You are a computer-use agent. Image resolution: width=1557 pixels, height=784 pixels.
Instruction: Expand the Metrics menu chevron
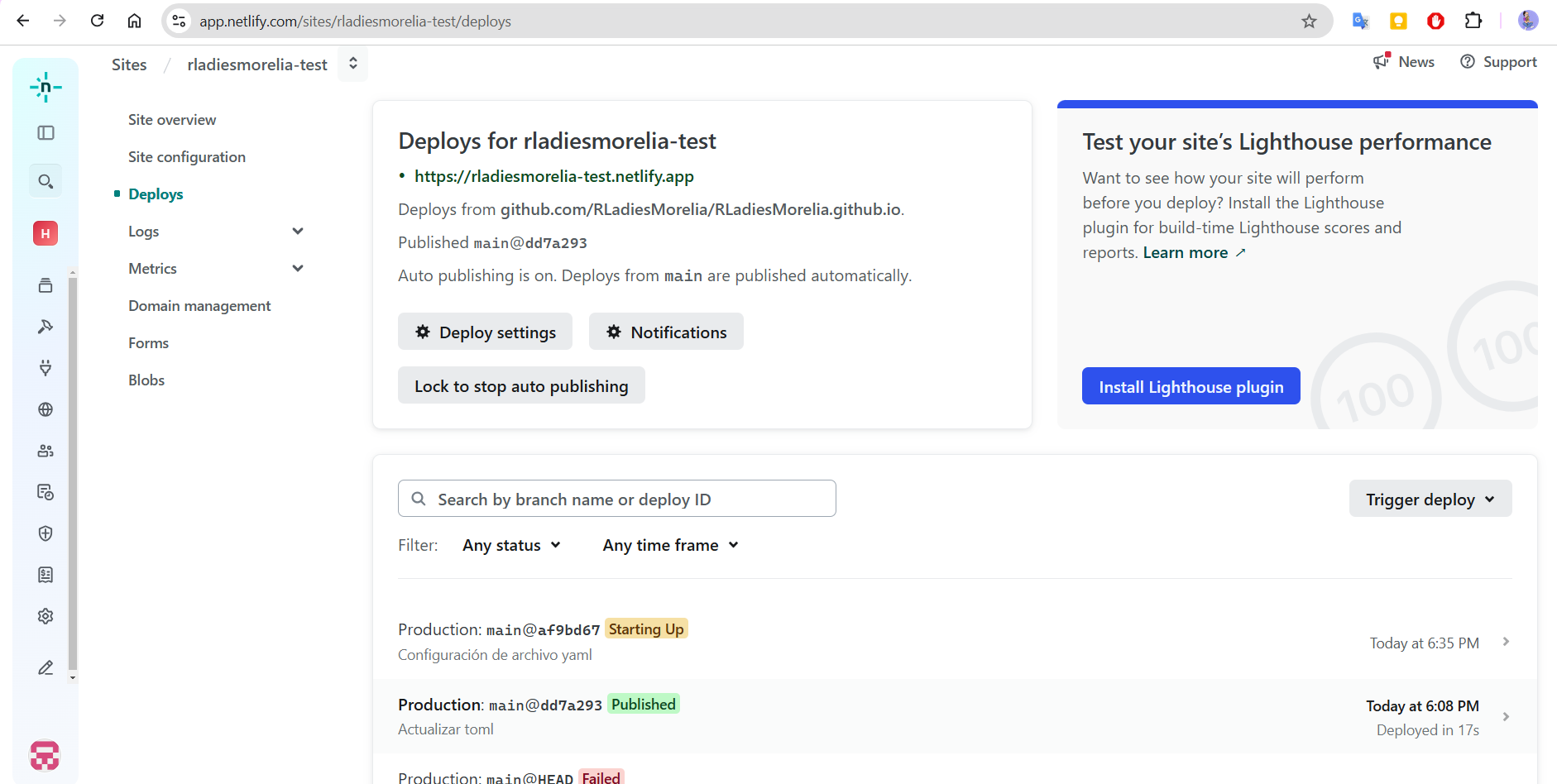(x=298, y=269)
